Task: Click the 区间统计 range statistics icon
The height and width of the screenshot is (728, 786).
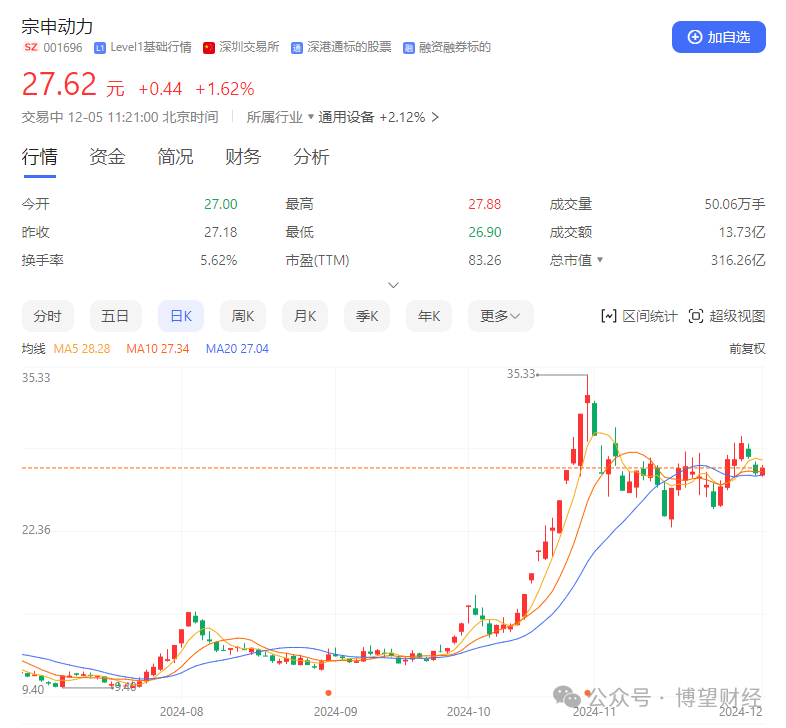Action: (609, 316)
